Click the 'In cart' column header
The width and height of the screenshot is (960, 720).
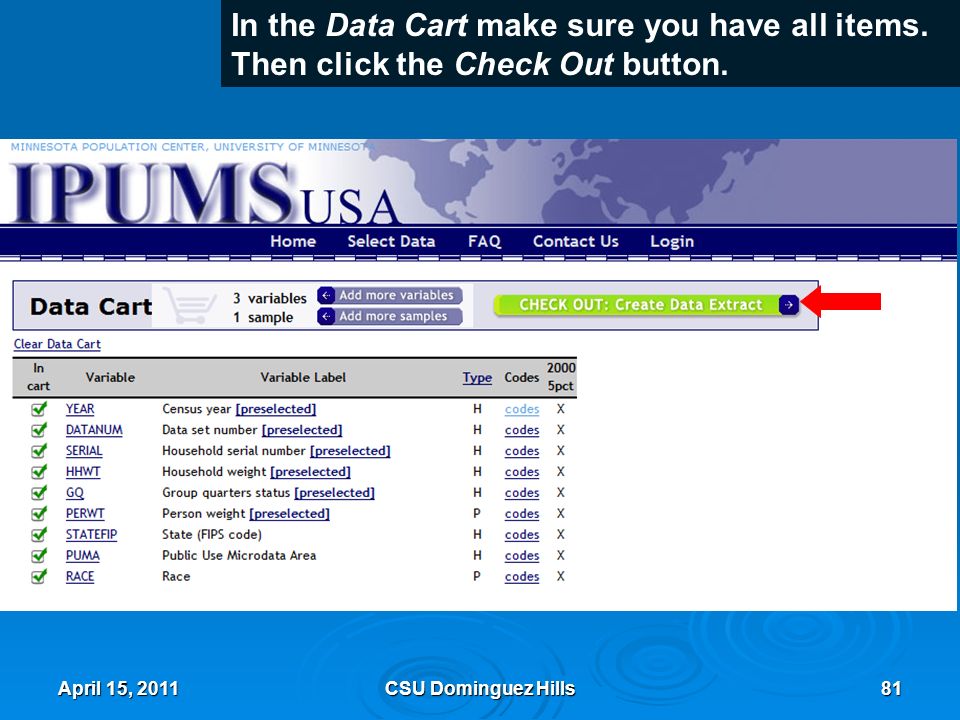click(x=38, y=377)
